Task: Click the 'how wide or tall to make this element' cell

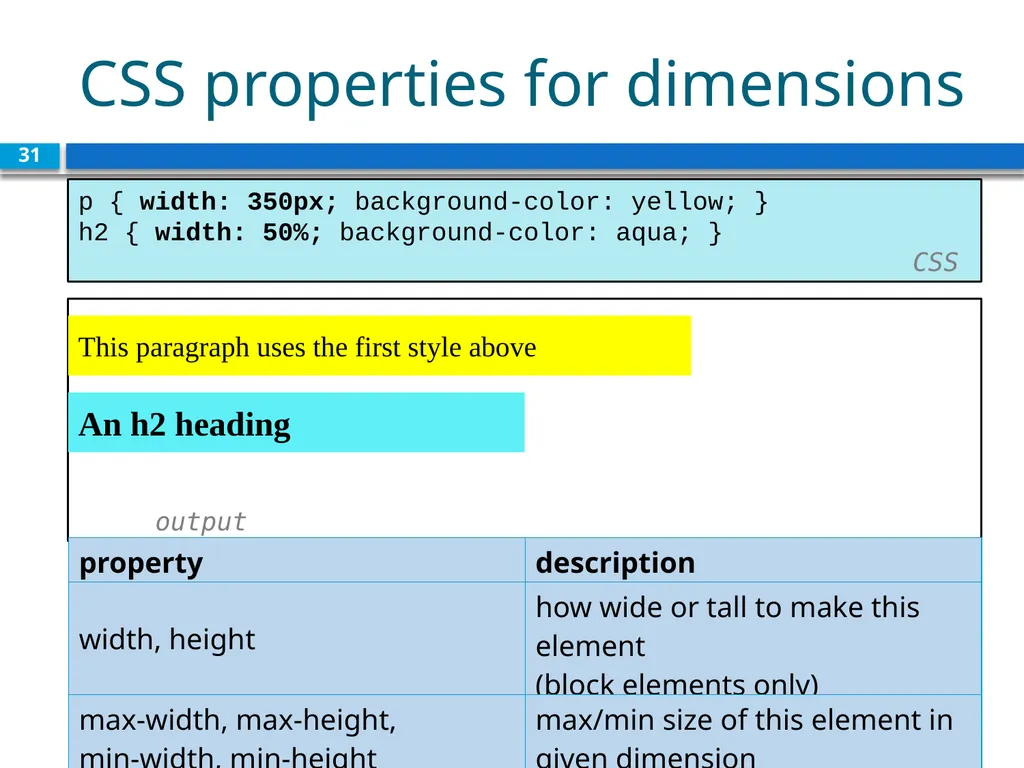Action: (x=753, y=639)
